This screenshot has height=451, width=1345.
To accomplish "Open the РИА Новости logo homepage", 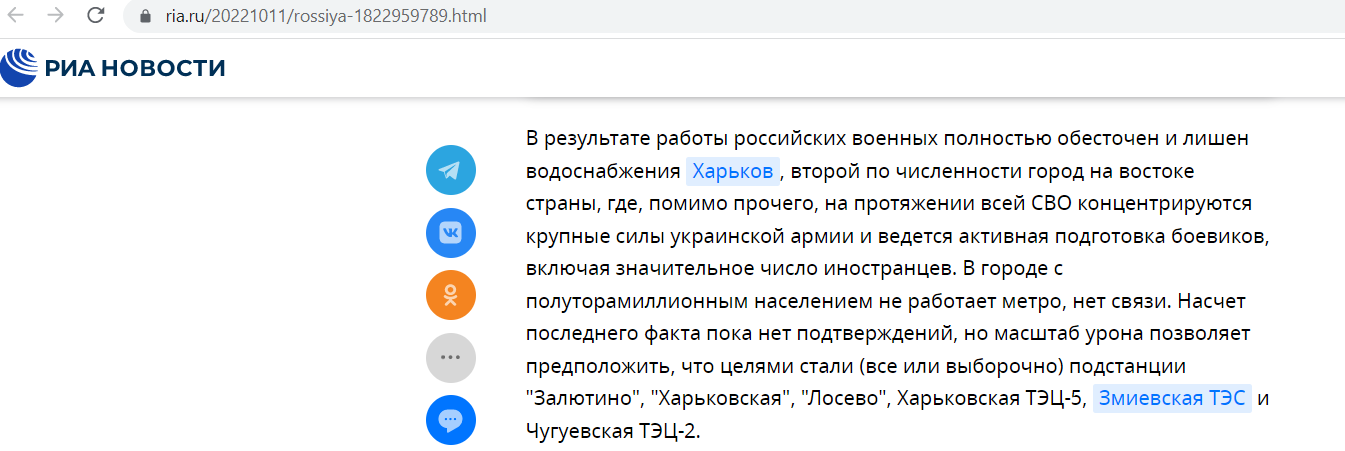I will tap(113, 67).
